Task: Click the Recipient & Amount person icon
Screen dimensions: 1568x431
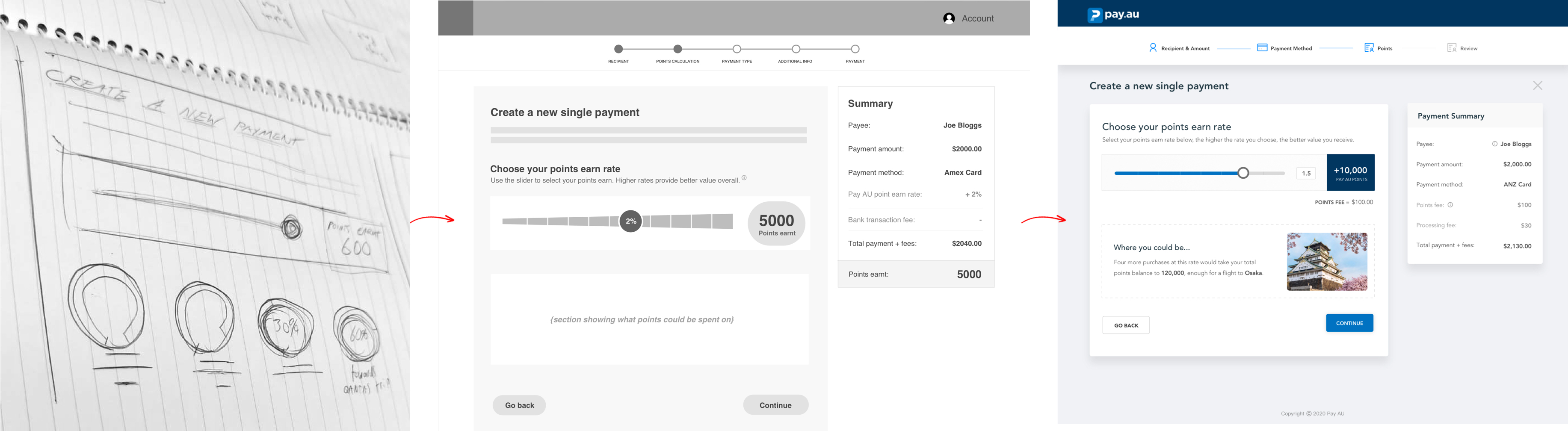Action: pos(1152,47)
